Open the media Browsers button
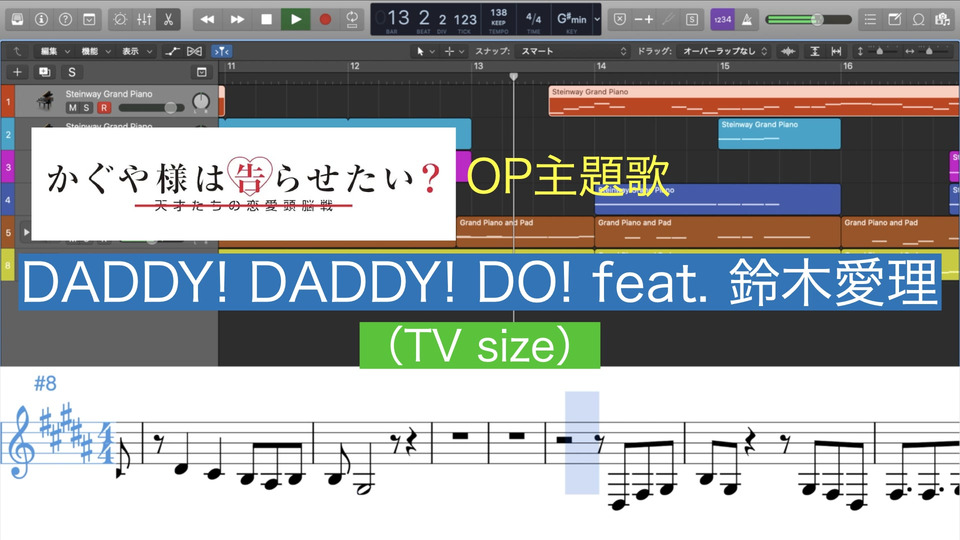The height and width of the screenshot is (540, 960). (x=942, y=20)
